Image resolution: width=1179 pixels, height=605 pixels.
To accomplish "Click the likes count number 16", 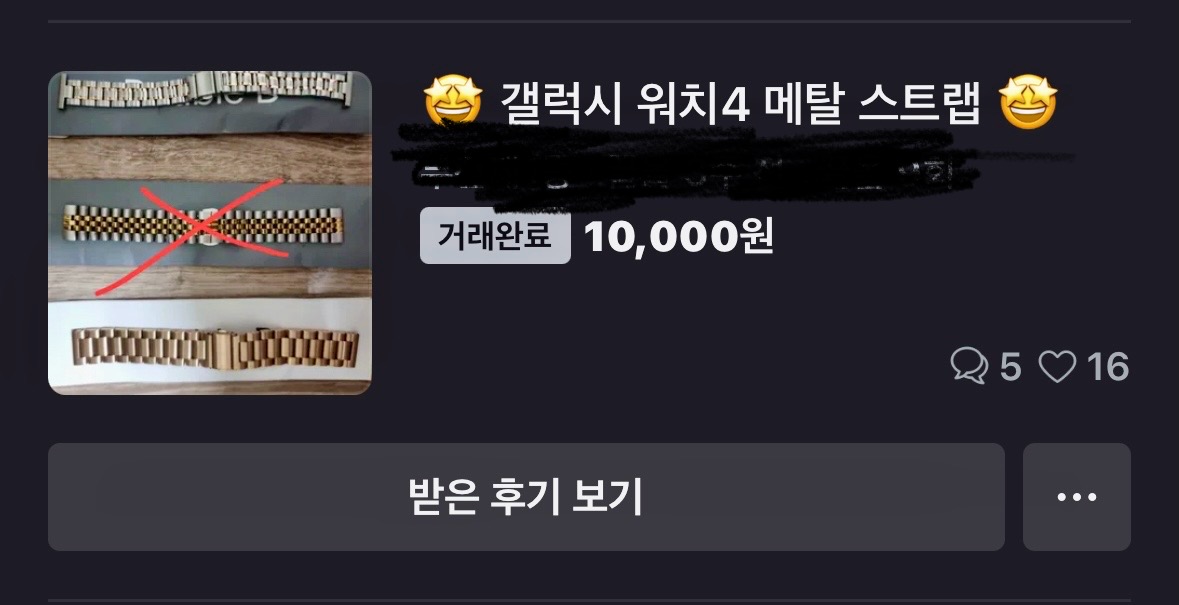I will click(1108, 368).
